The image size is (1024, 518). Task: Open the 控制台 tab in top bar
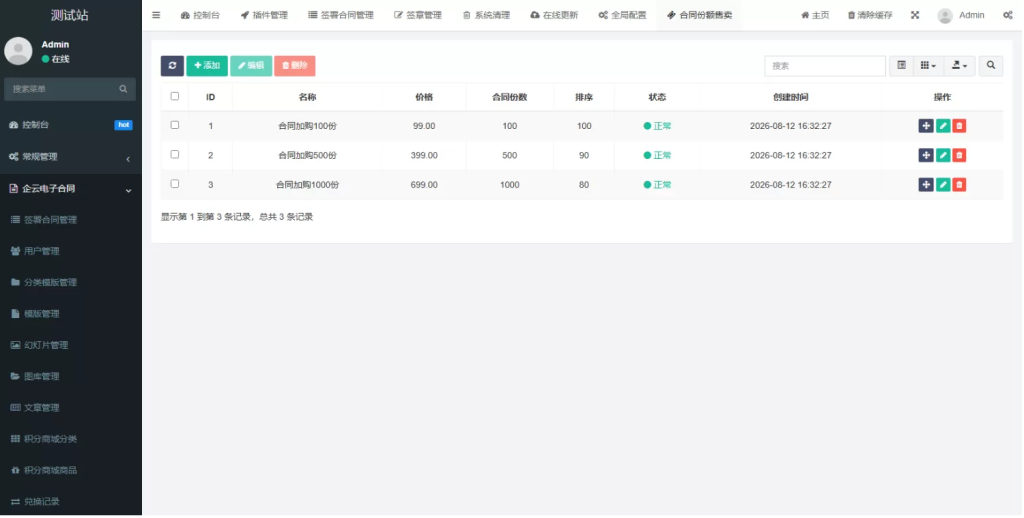pos(200,15)
